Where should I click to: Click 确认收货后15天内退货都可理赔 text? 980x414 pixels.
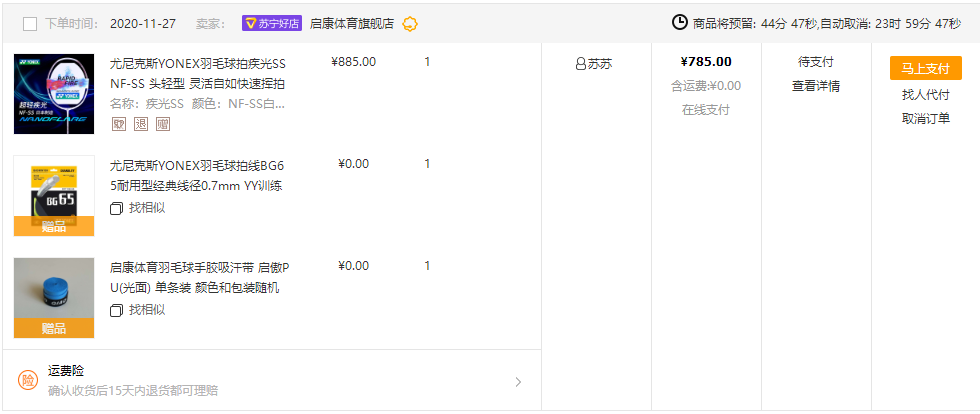(x=133, y=391)
